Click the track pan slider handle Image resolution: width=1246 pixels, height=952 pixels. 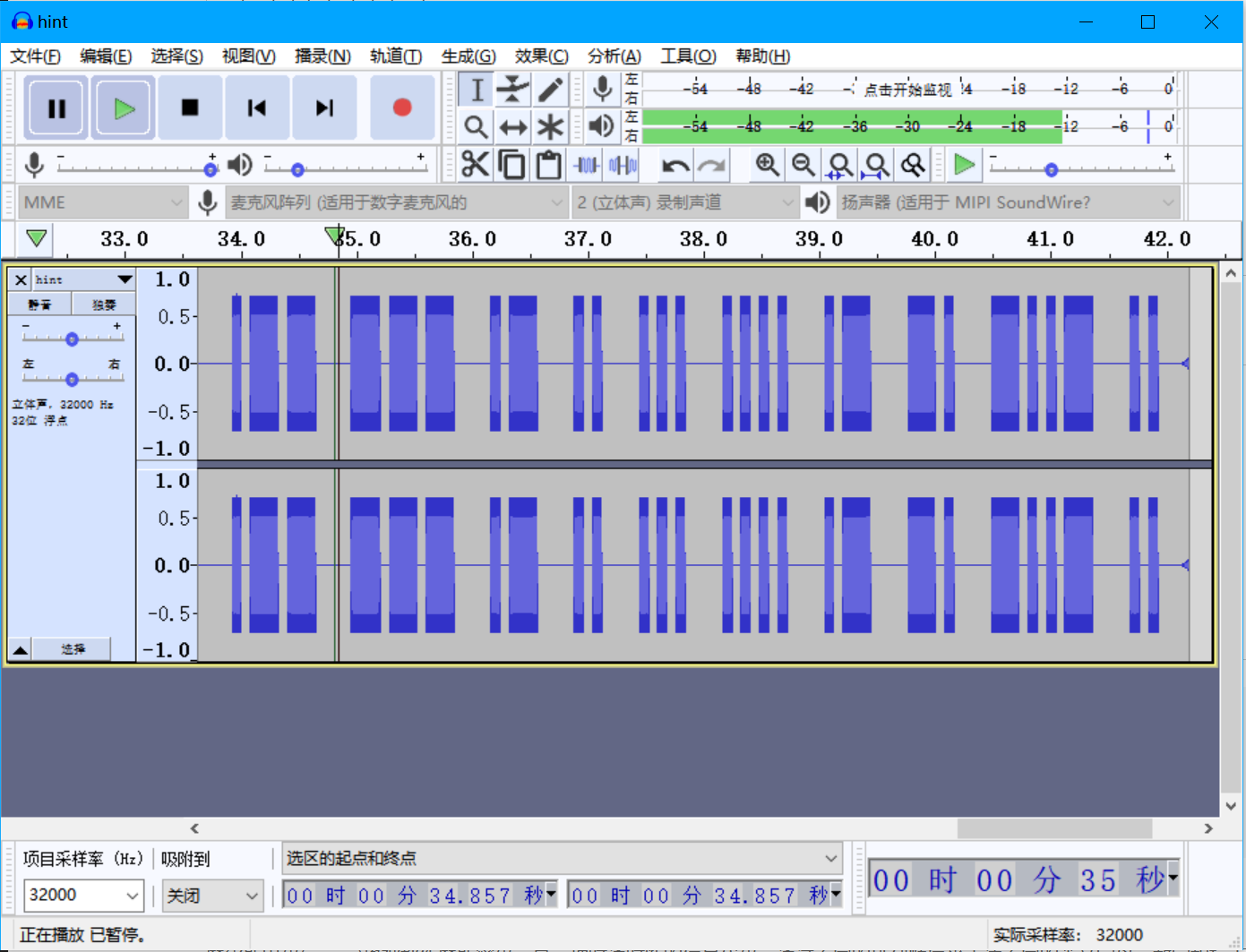click(72, 379)
